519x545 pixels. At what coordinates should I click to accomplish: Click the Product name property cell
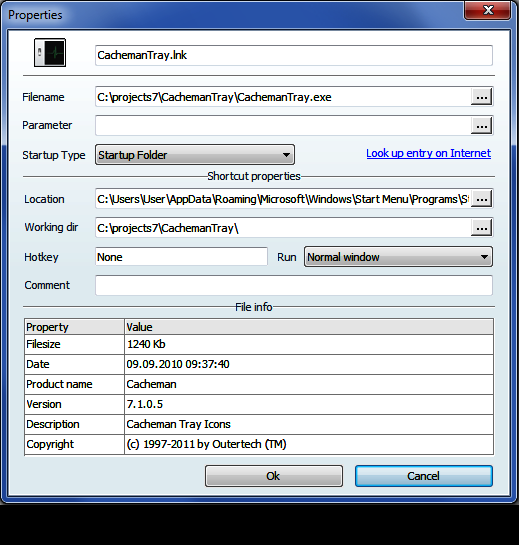74,384
